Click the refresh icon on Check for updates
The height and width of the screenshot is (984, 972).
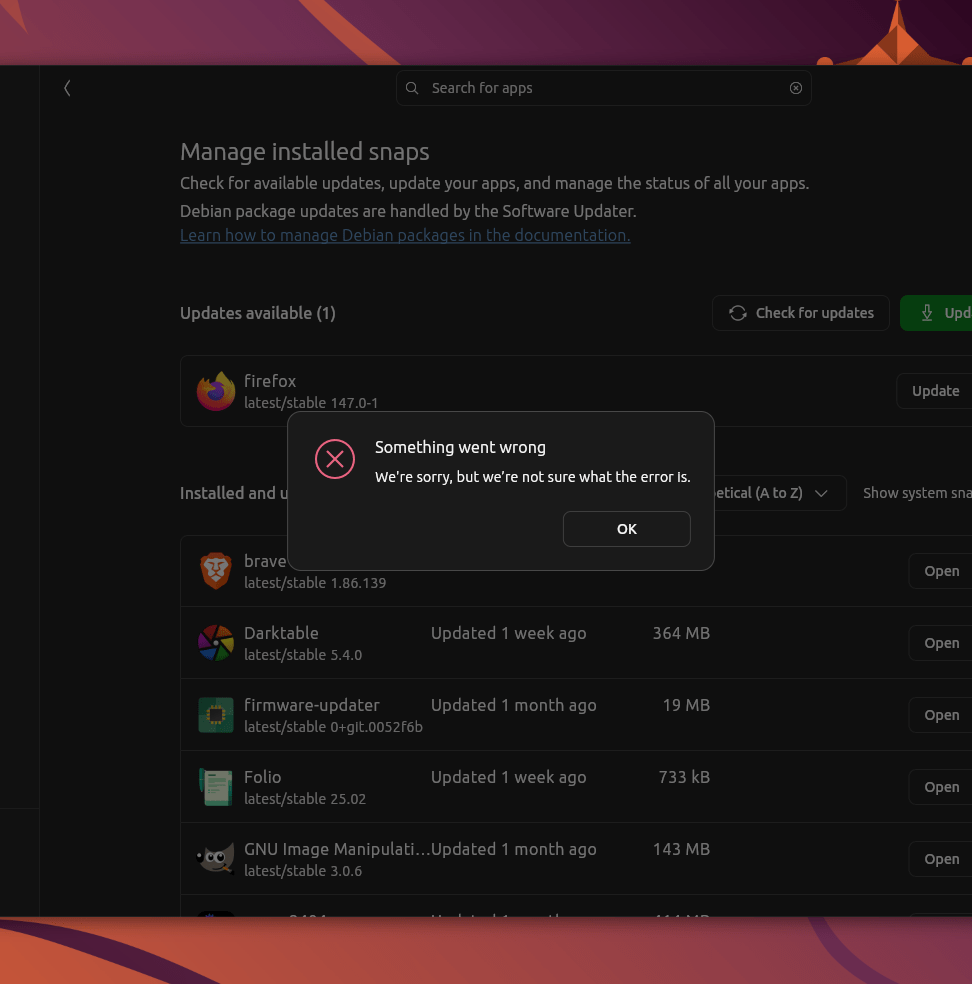(x=737, y=313)
